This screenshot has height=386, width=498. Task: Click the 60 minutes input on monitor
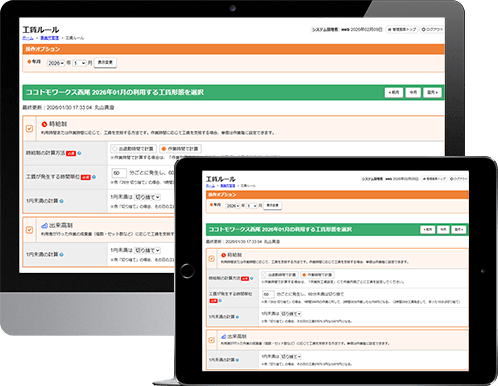[119, 173]
